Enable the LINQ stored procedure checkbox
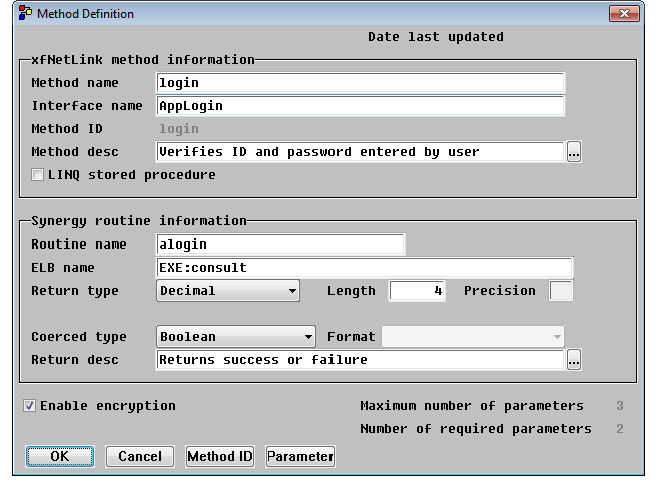 [38, 175]
